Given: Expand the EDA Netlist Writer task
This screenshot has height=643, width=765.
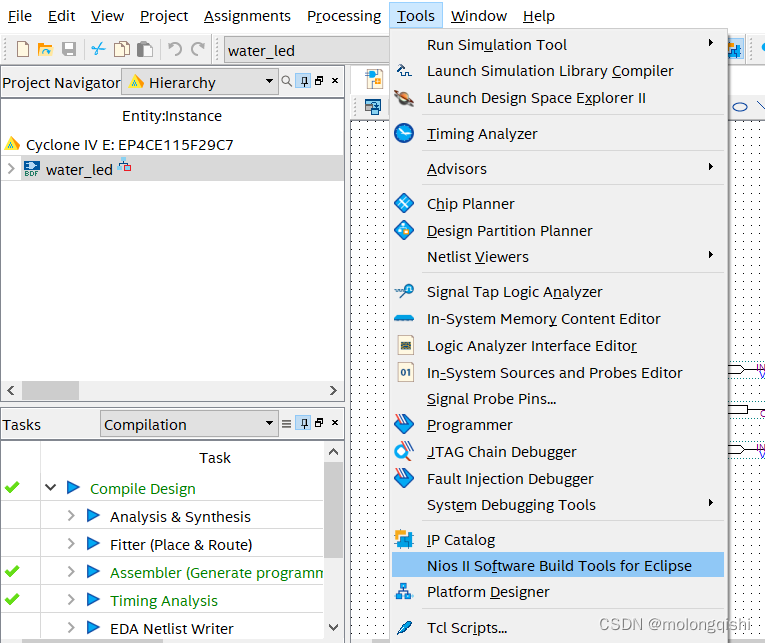Looking at the screenshot, I should [71, 627].
